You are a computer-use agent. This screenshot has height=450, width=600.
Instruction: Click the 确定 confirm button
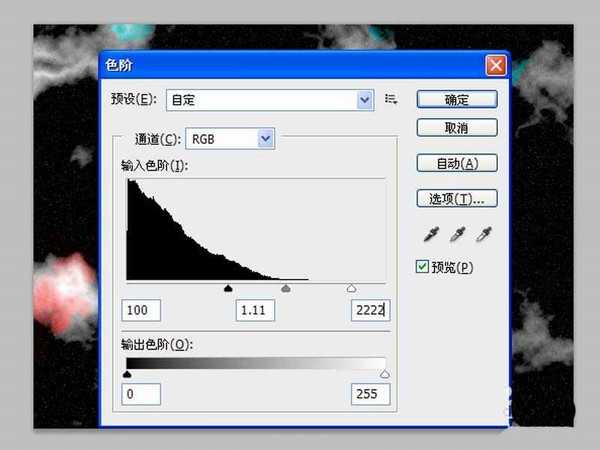(456, 99)
